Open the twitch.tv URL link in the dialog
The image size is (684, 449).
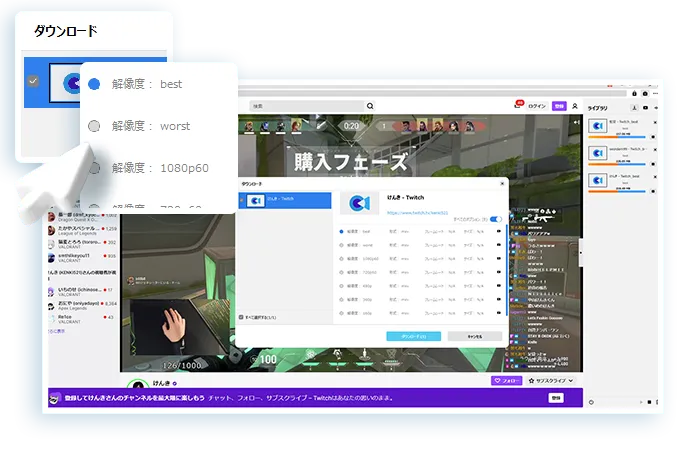click(417, 213)
